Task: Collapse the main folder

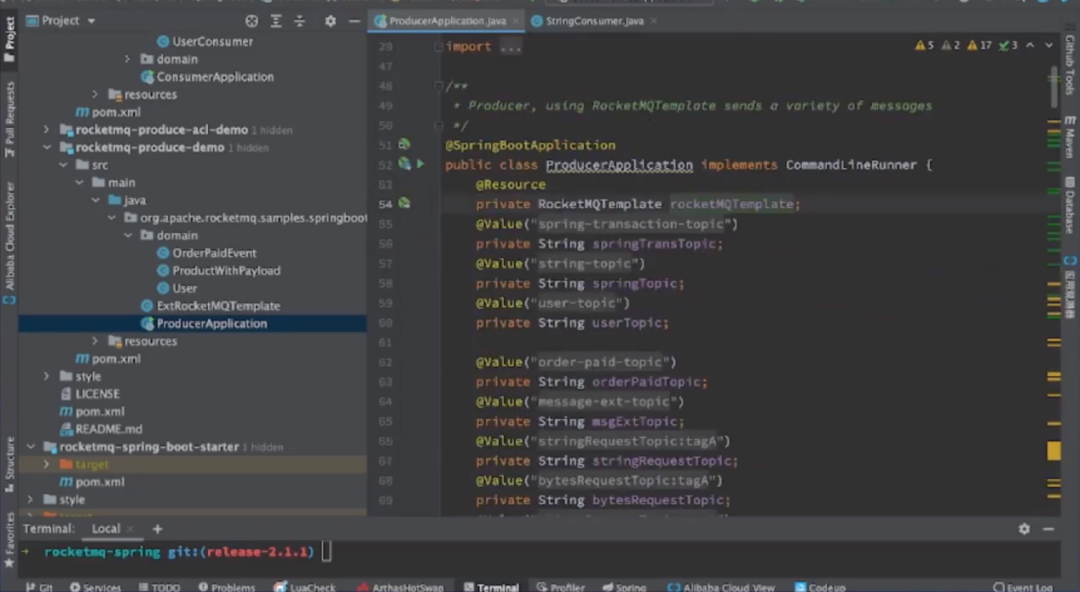Action: click(x=79, y=182)
